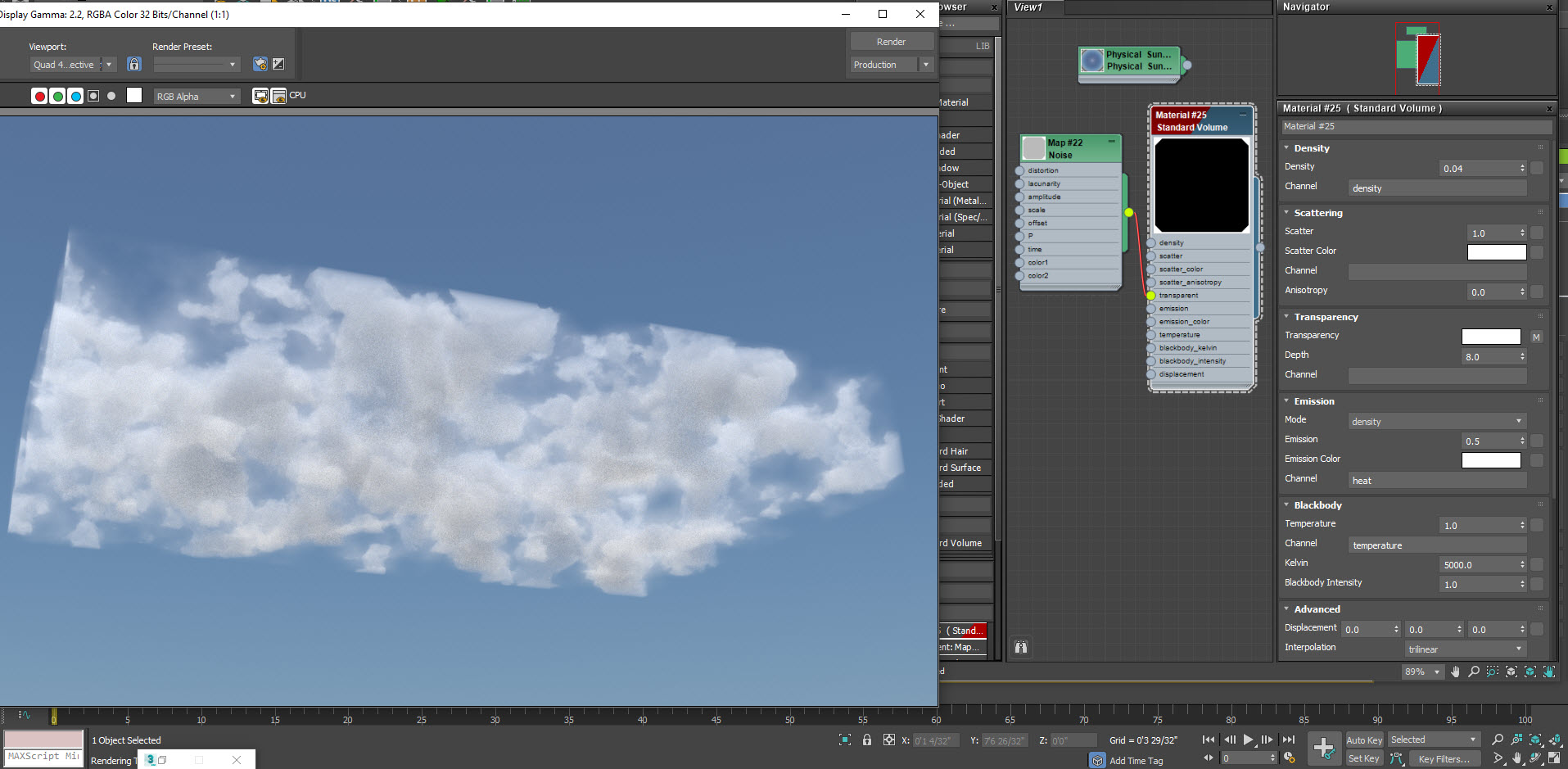Click the Time Configuration clock icon
The width and height of the screenshot is (1568, 769).
click(x=1289, y=758)
